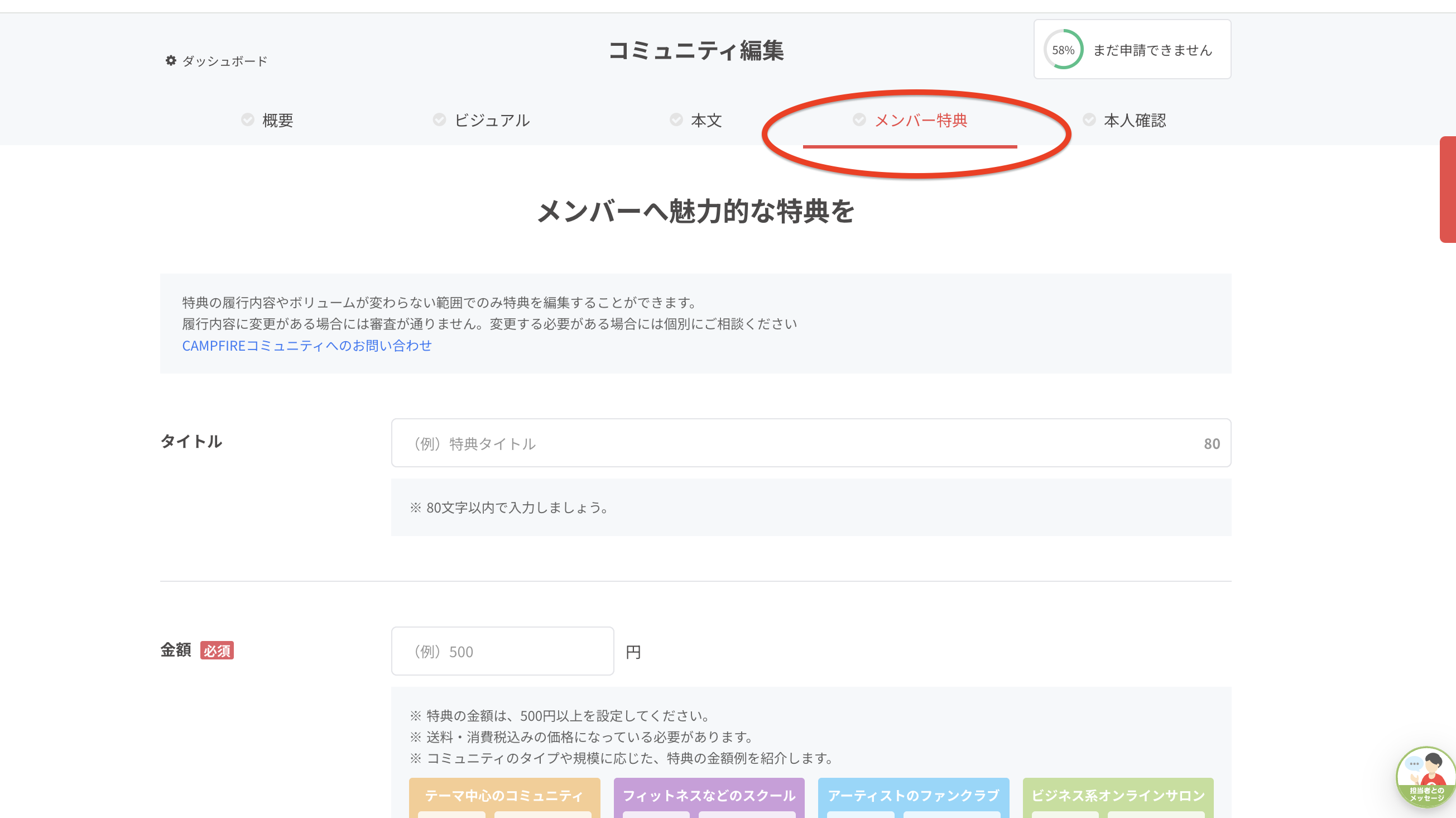The height and width of the screenshot is (818, 1456).
Task: Click checkmark icon beside メンバー特典 tab
Action: [859, 120]
